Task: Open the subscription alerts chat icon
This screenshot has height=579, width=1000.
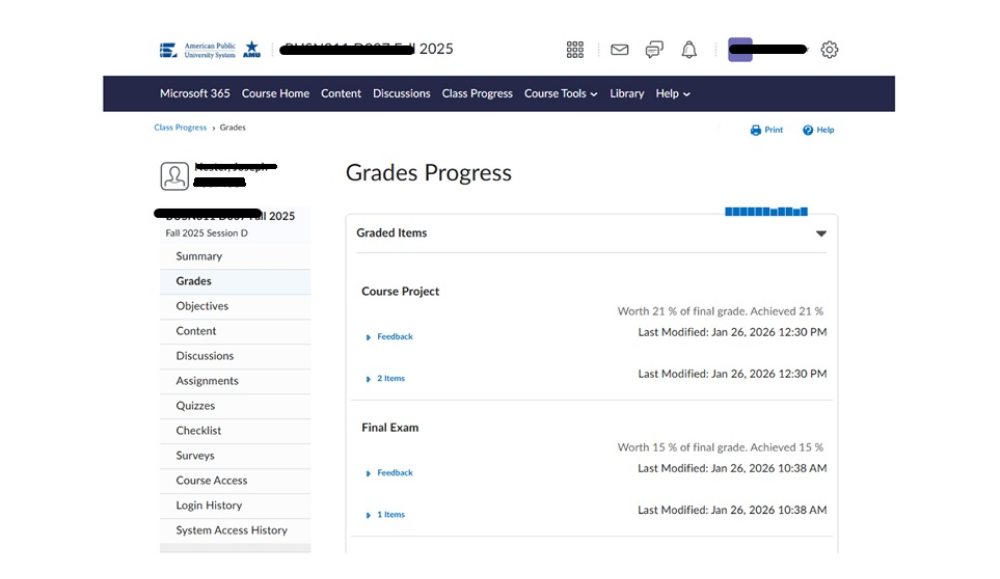Action: (x=654, y=50)
